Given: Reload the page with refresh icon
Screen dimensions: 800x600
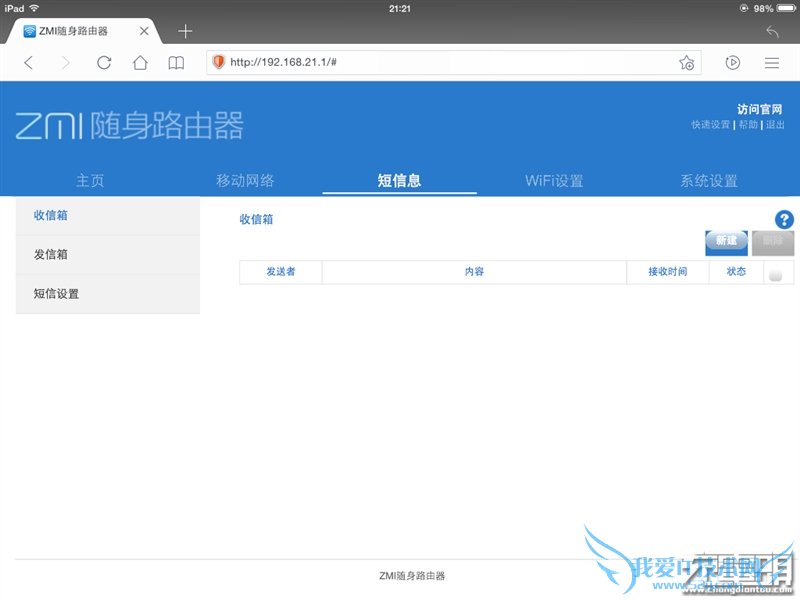Looking at the screenshot, I should 104,63.
